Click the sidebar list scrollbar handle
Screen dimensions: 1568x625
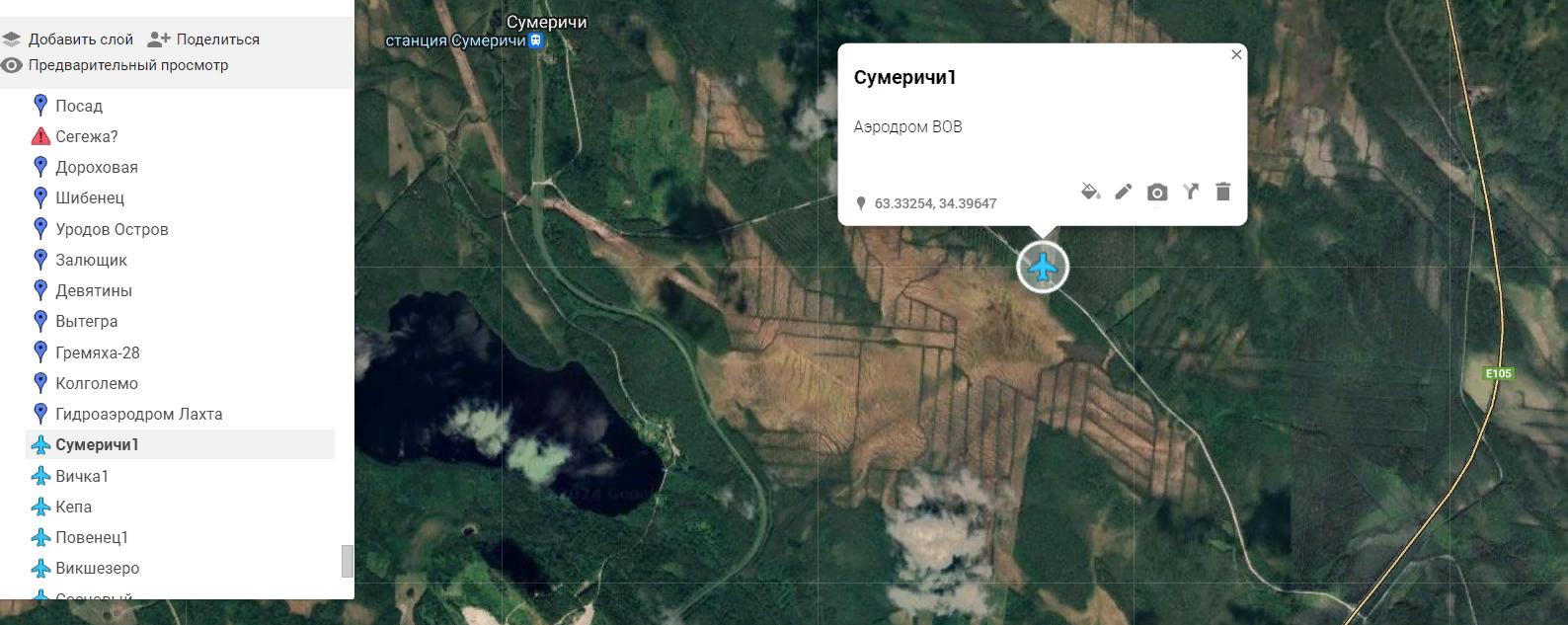click(347, 560)
